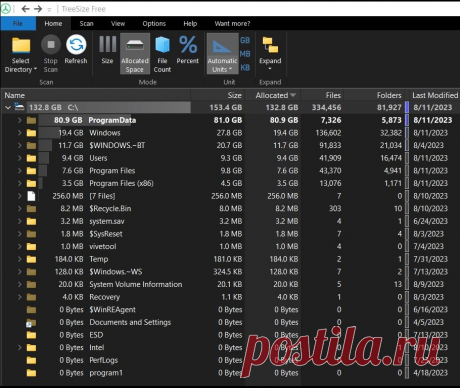Open the quick access toolbar dropdown
Viewport: 460px width, 388px height.
[49, 10]
